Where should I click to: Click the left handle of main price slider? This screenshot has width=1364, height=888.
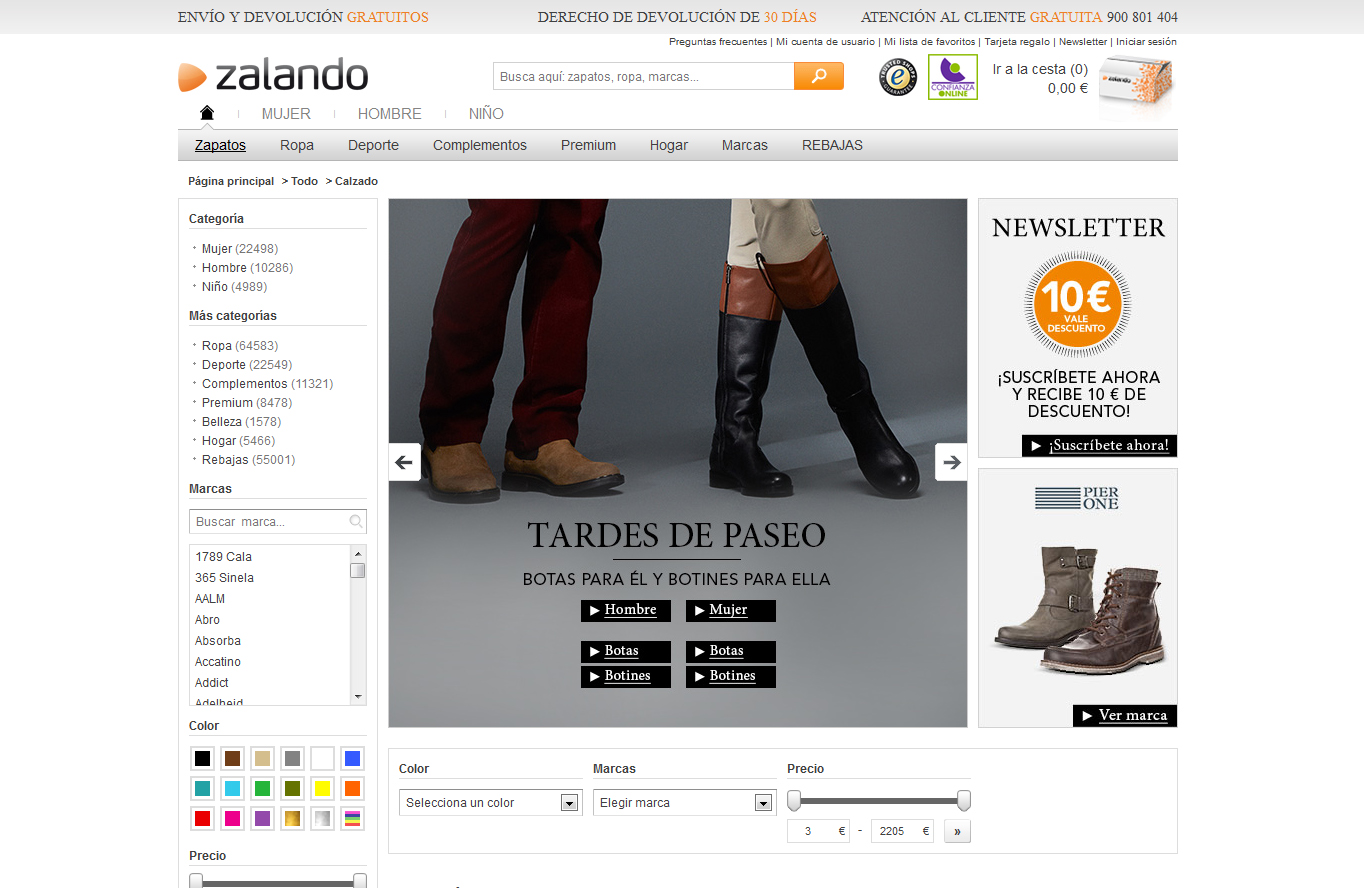(x=794, y=800)
